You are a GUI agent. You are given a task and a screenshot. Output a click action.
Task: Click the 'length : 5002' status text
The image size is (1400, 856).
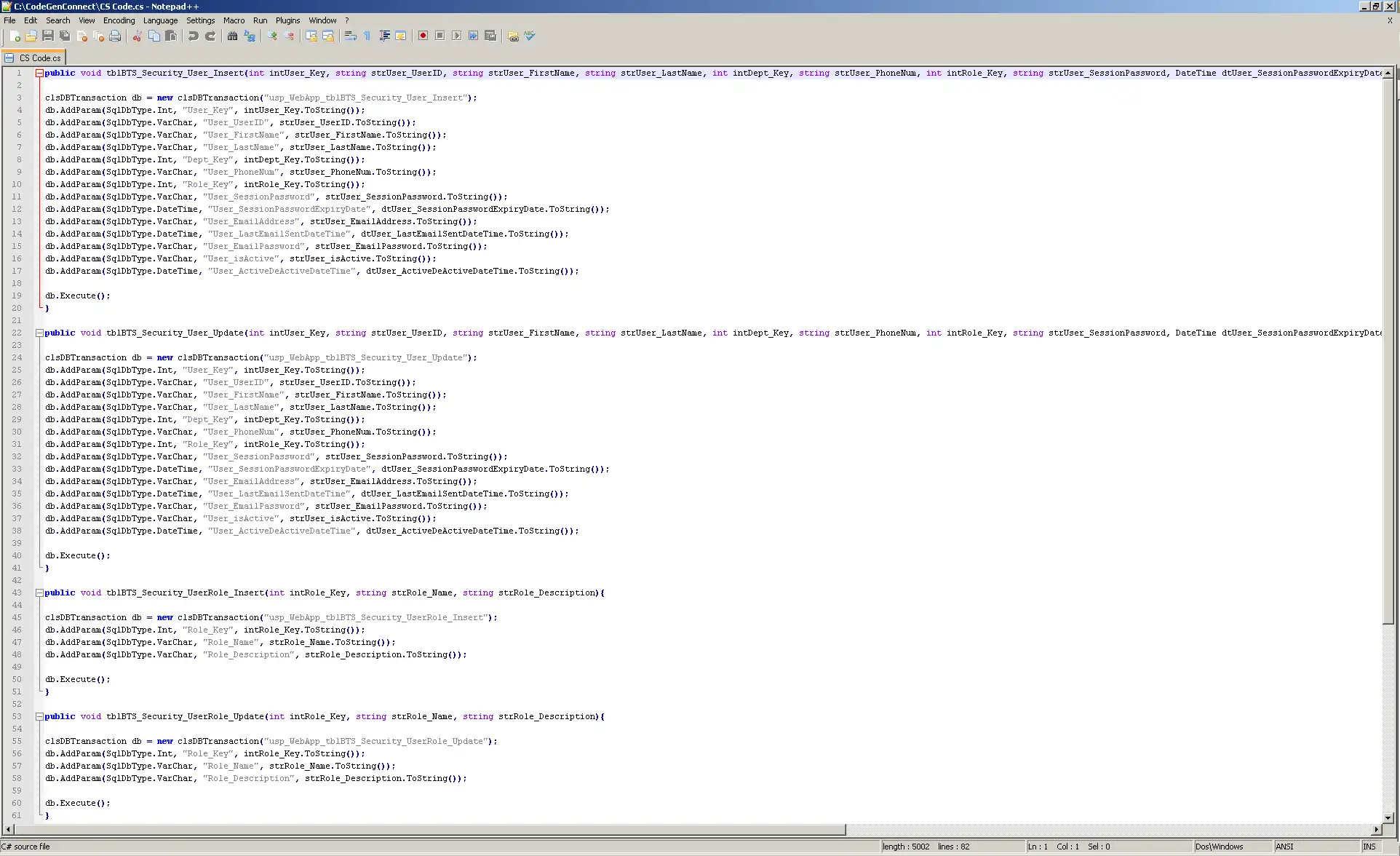tap(906, 847)
